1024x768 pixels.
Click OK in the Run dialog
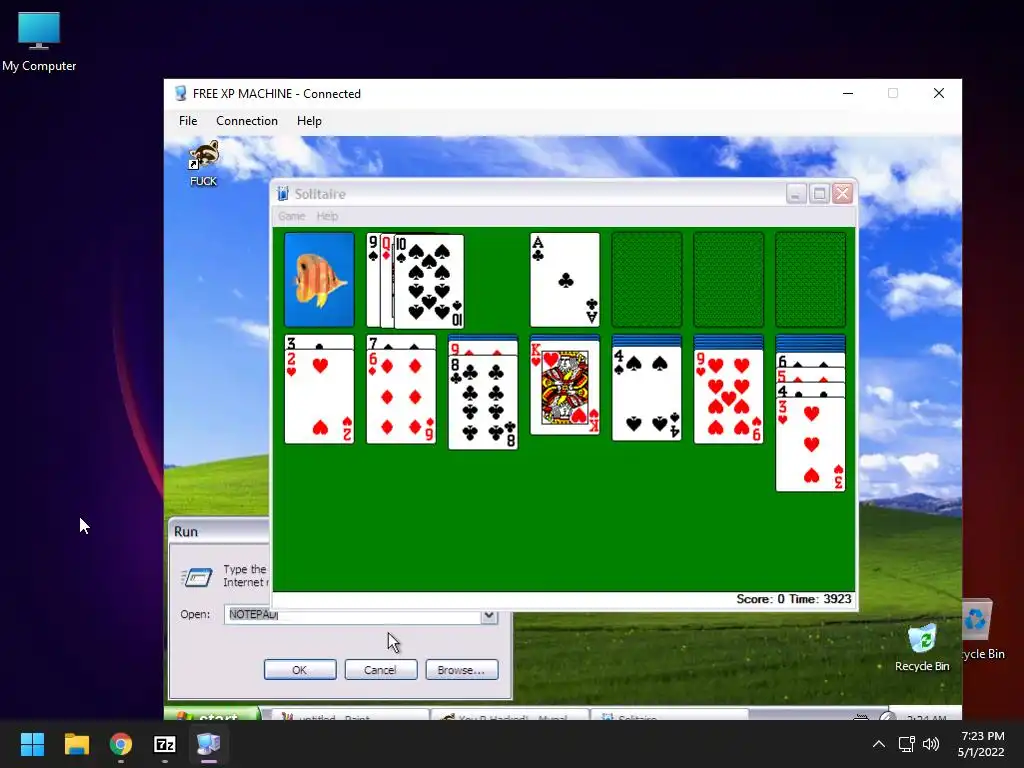pyautogui.click(x=300, y=669)
